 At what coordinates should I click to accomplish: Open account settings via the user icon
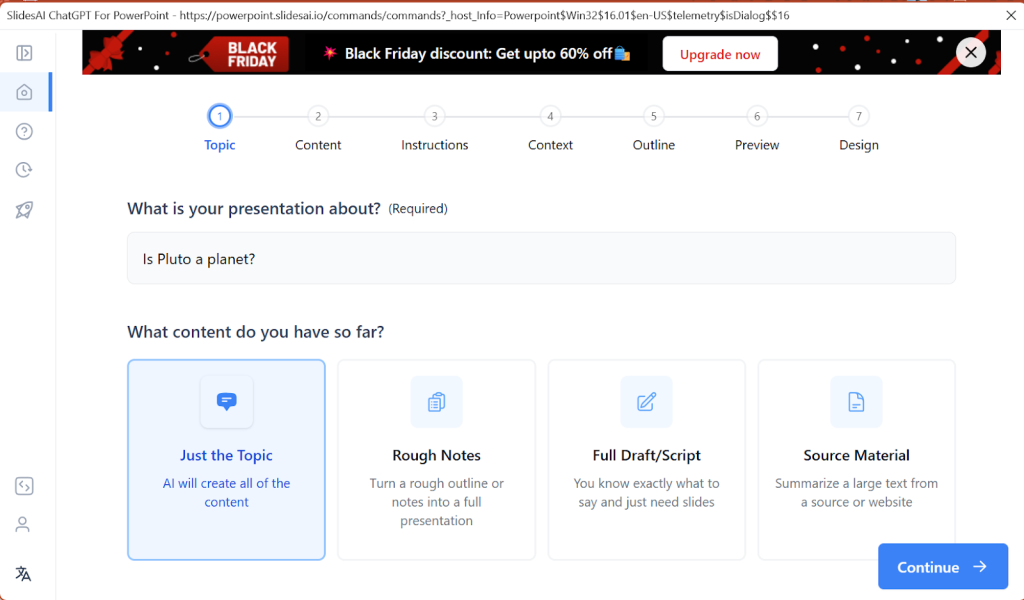coord(25,523)
